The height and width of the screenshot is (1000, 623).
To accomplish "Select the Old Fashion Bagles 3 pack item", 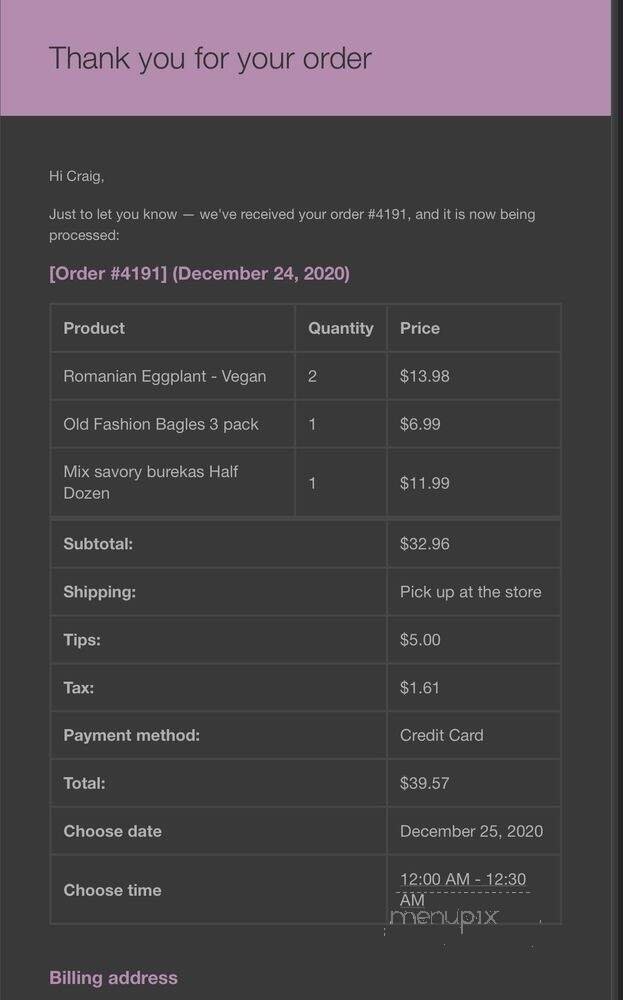I will click(161, 424).
